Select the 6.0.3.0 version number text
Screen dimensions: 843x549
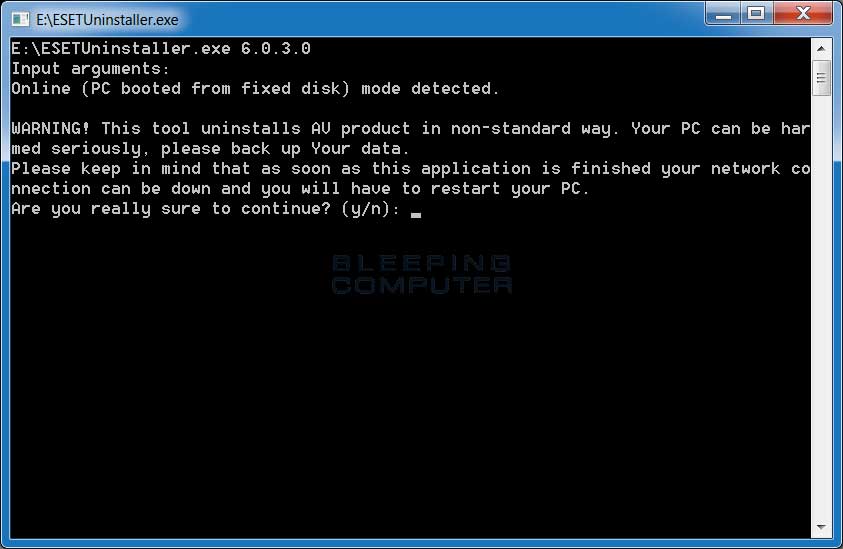[276, 48]
